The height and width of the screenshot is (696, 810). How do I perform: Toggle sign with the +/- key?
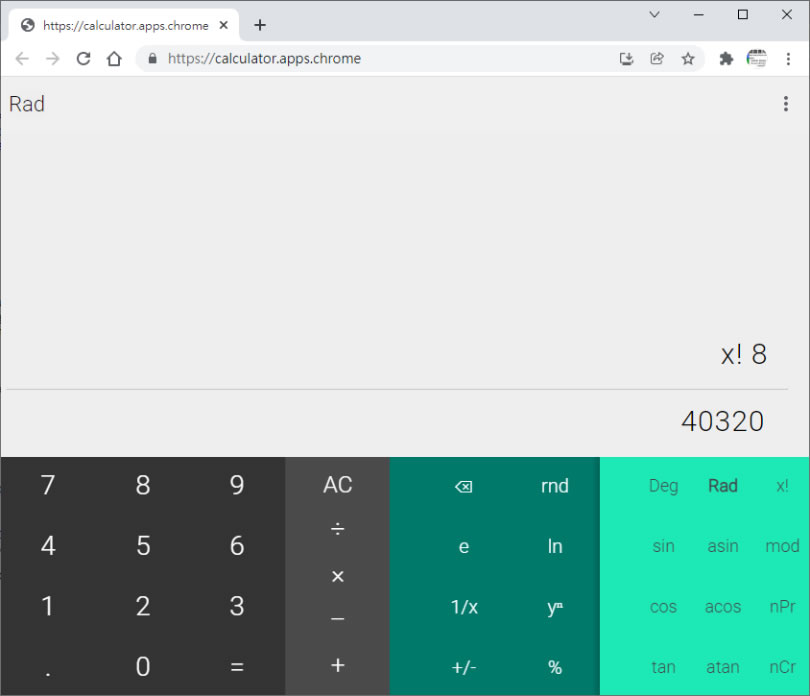[x=463, y=667]
